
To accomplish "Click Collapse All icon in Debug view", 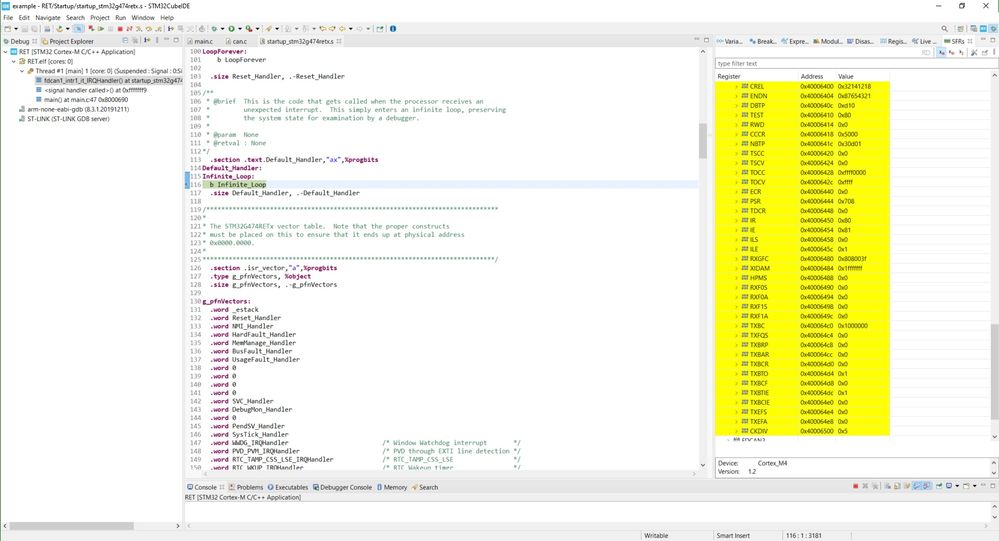I will (125, 40).
